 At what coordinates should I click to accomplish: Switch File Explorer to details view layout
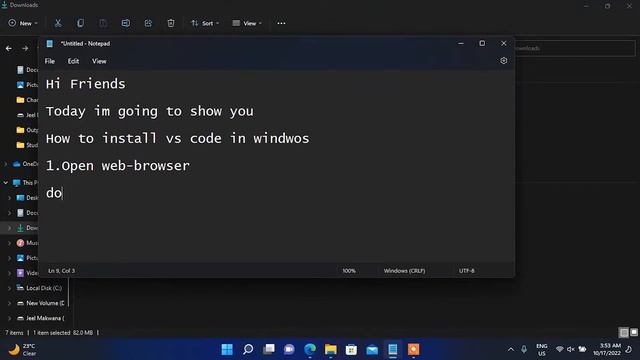(624, 333)
